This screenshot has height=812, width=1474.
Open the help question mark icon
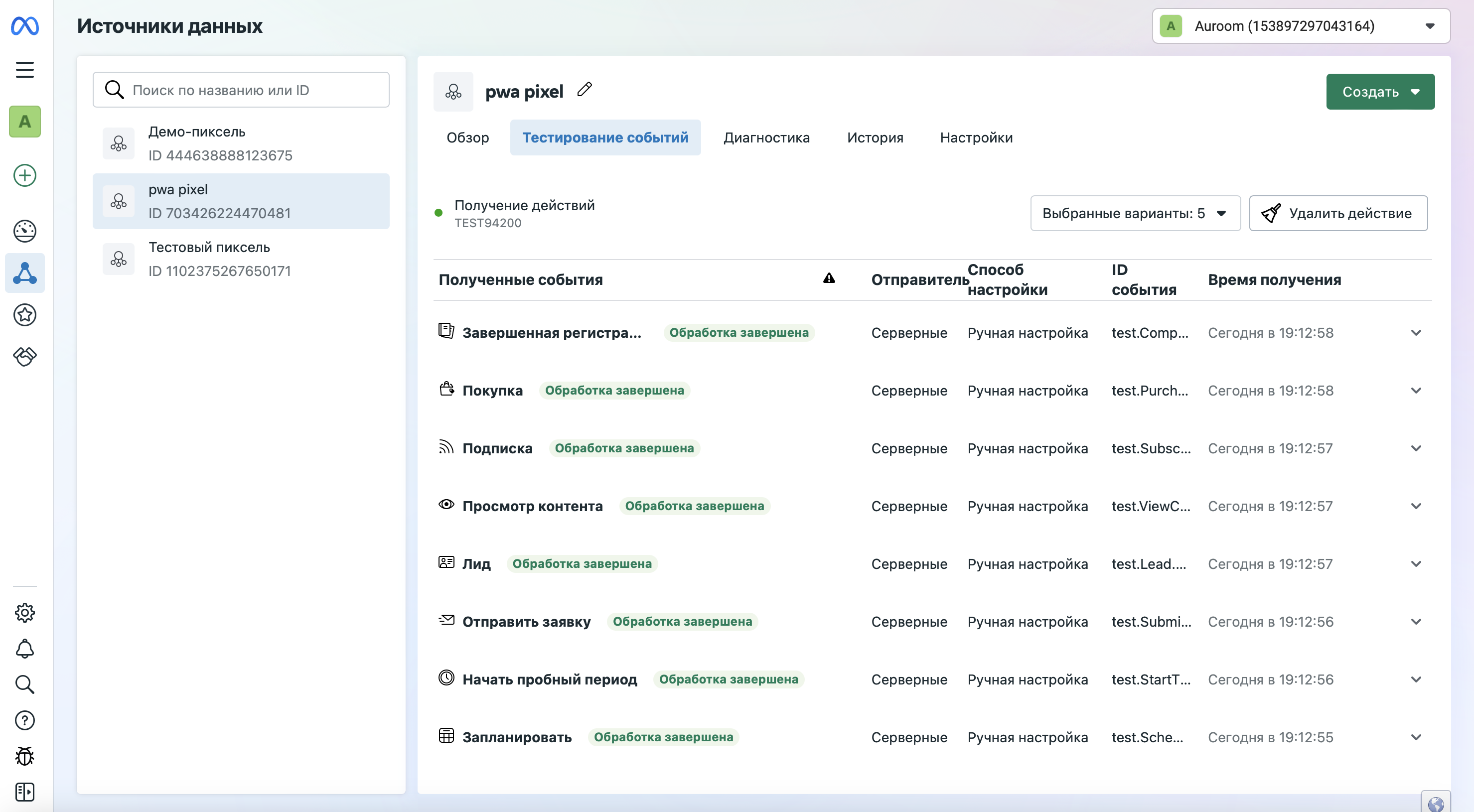tap(24, 720)
